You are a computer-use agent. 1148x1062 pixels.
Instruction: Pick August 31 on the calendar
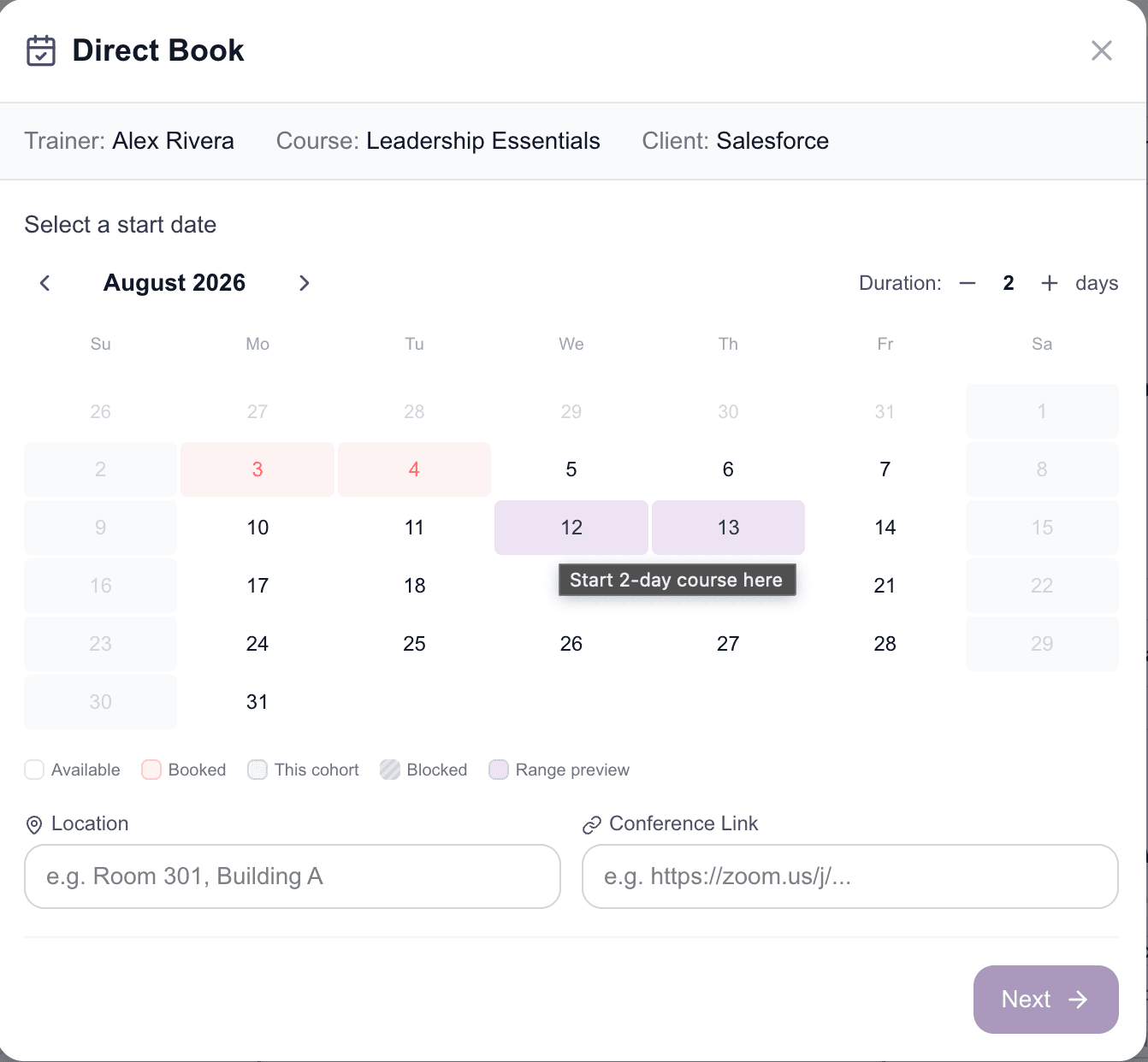pyautogui.click(x=257, y=702)
